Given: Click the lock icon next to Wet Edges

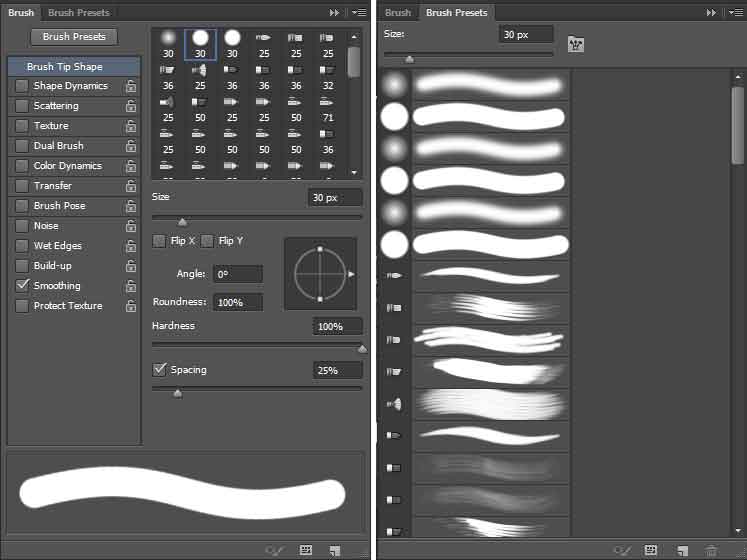Looking at the screenshot, I should point(131,246).
